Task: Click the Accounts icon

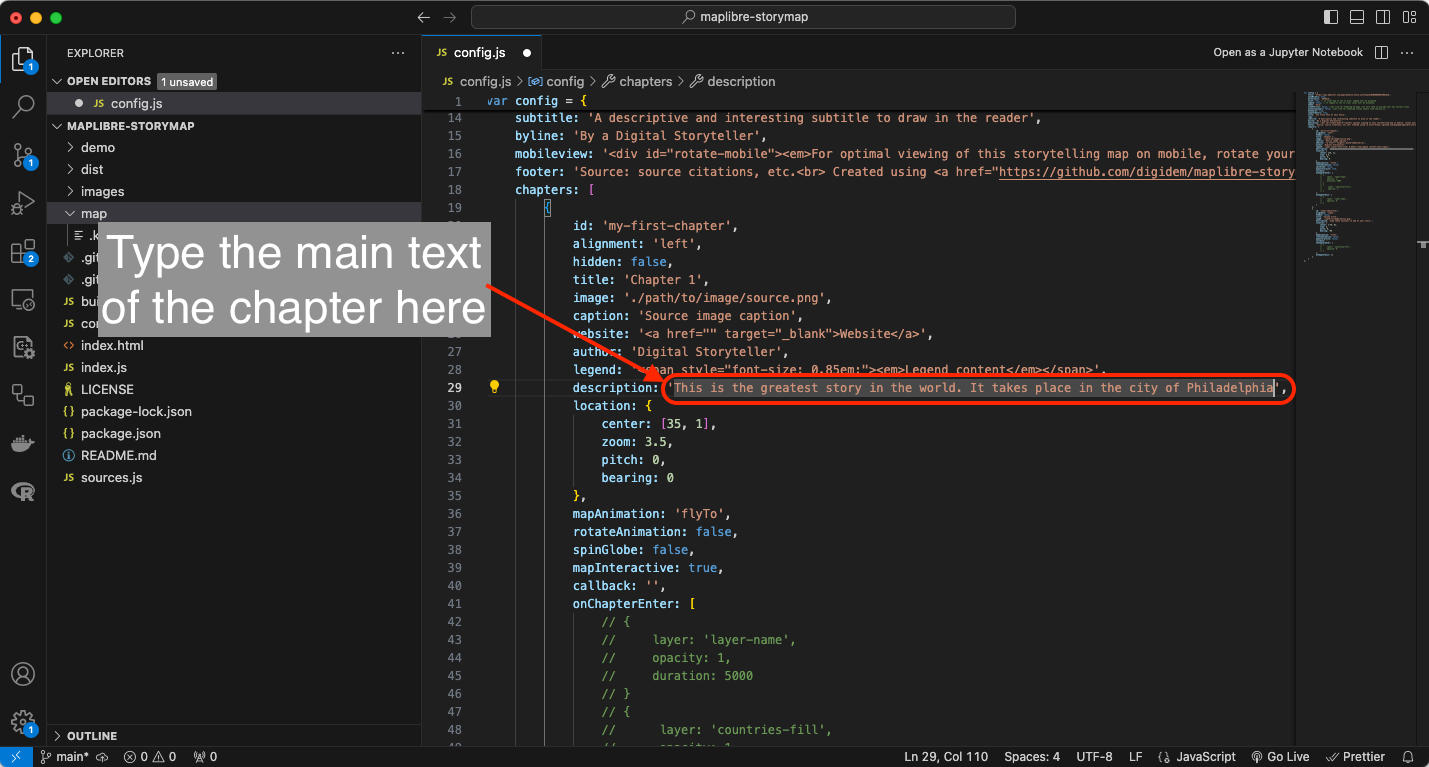Action: [x=23, y=674]
